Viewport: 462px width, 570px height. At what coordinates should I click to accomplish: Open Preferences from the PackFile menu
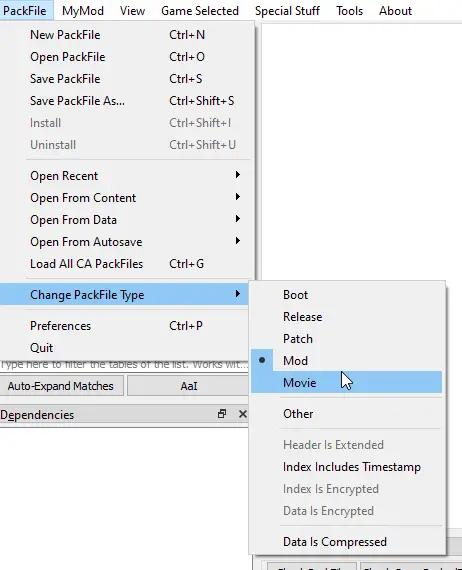125,326
